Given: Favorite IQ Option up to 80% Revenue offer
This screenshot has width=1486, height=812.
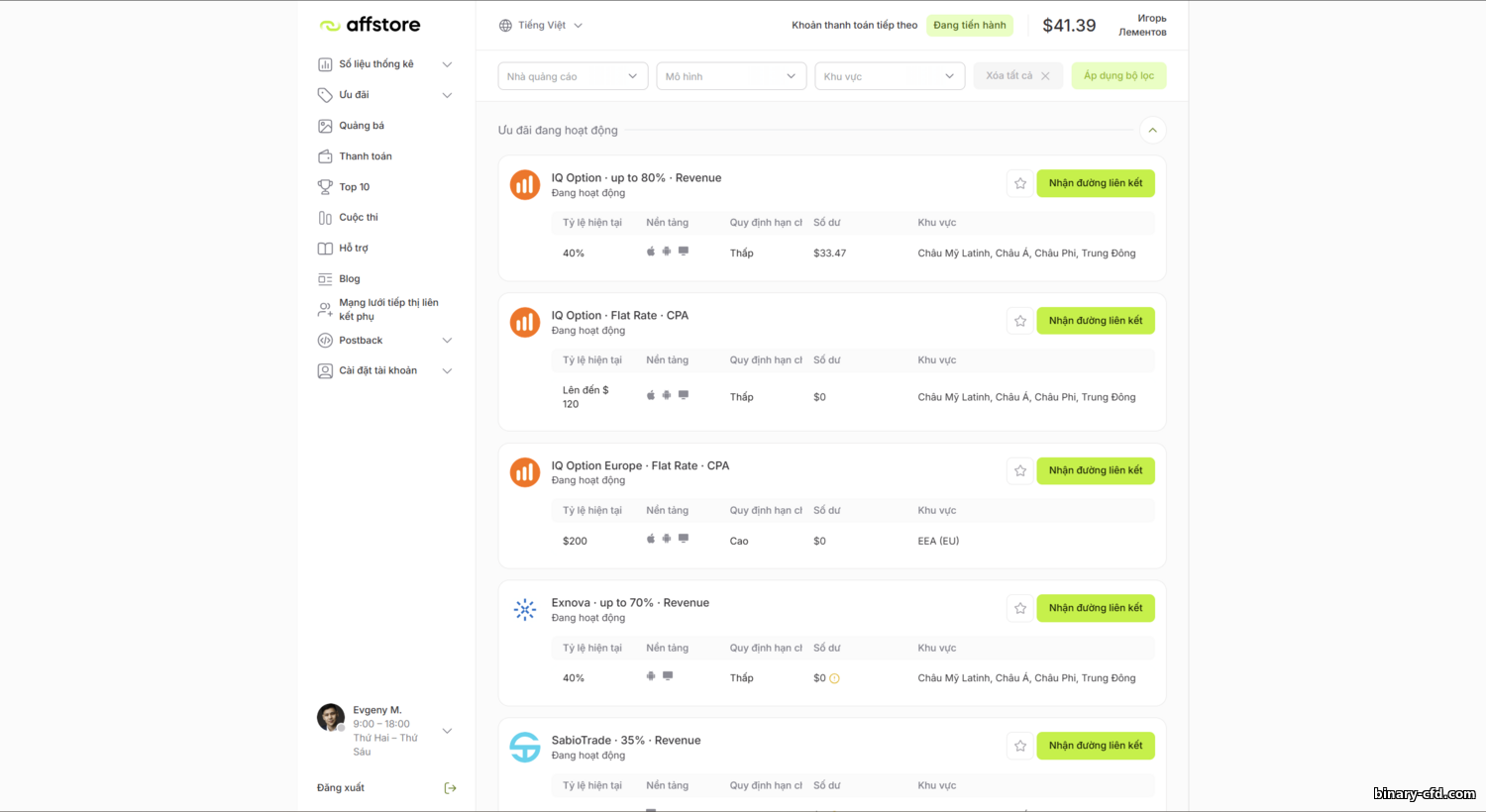Looking at the screenshot, I should (x=1020, y=183).
